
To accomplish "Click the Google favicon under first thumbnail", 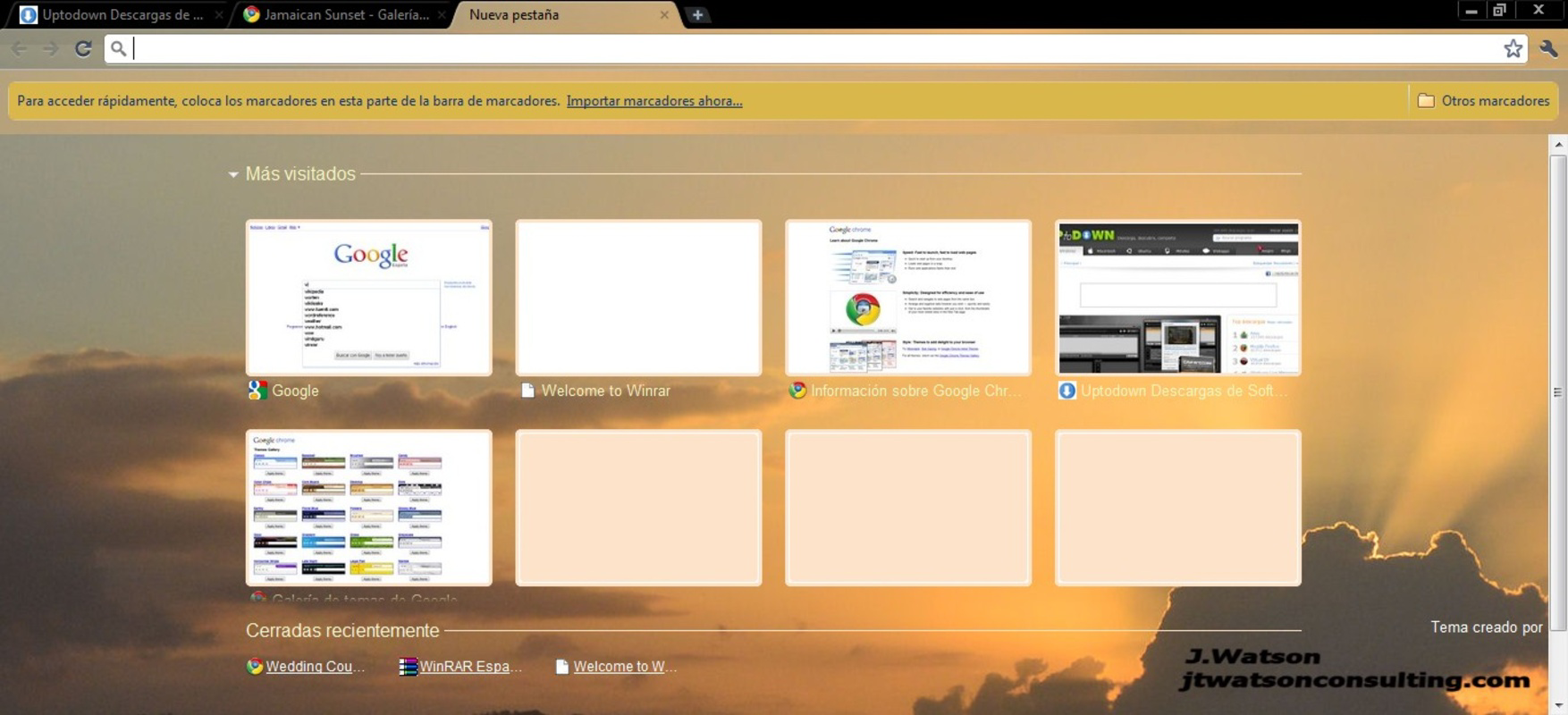I will point(257,391).
